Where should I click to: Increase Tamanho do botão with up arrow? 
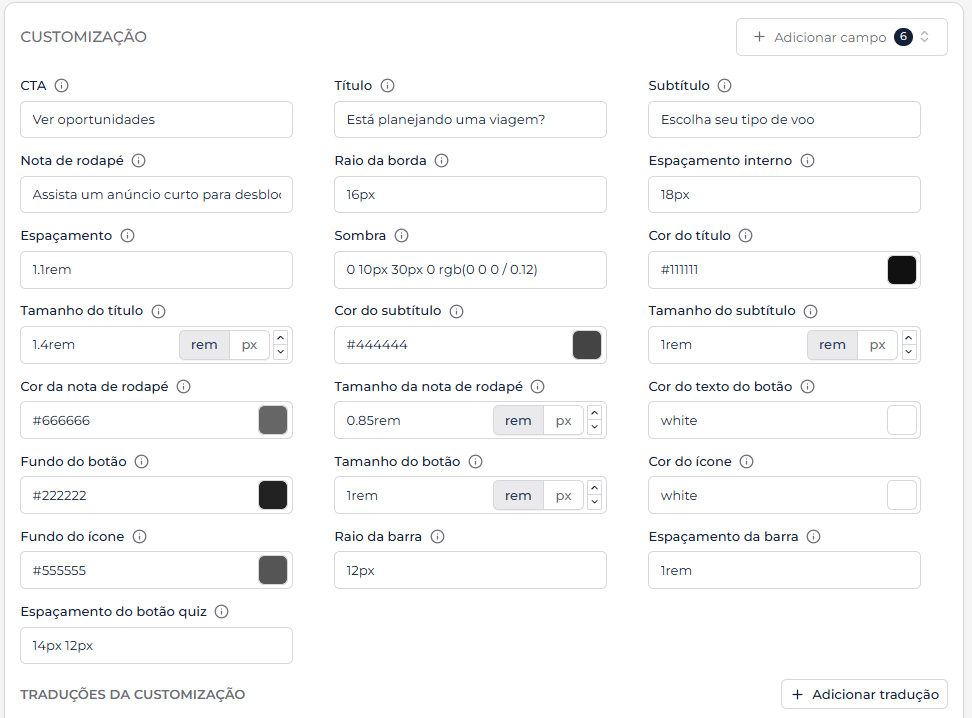pyautogui.click(x=594, y=488)
